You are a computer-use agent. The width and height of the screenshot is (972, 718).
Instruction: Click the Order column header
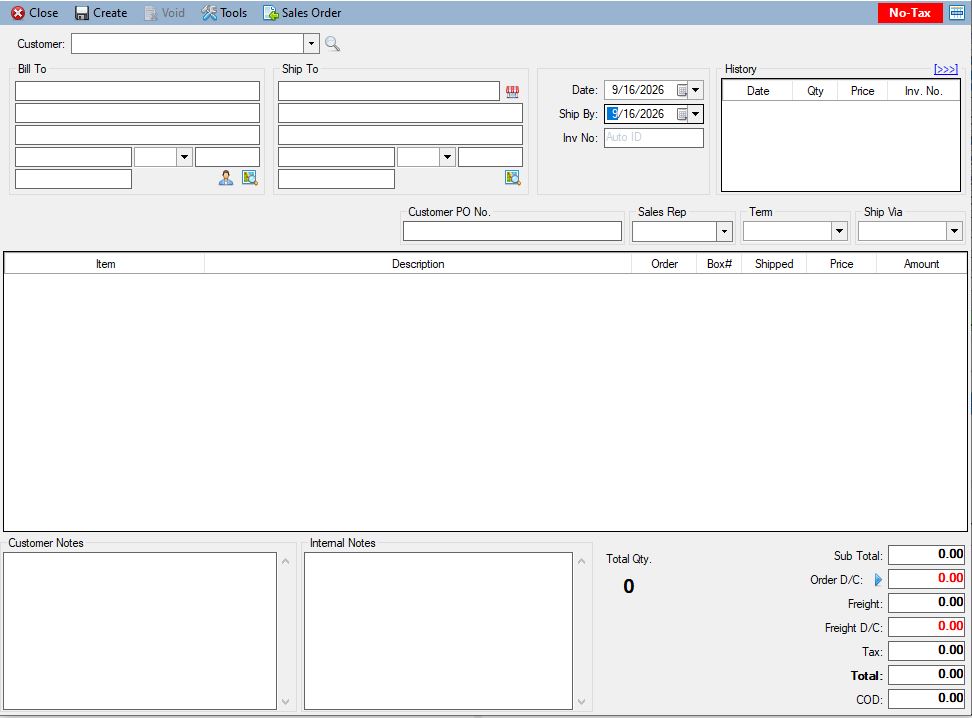point(664,264)
